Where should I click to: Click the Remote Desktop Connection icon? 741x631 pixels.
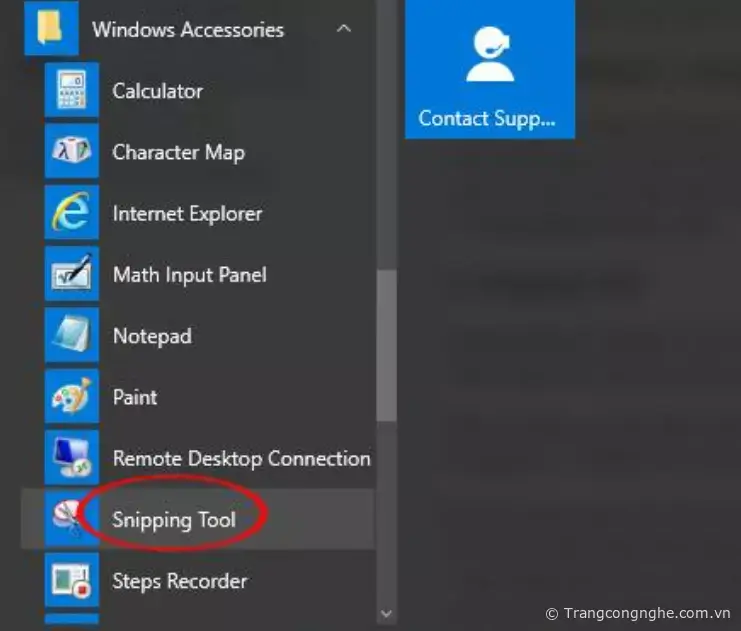71,458
